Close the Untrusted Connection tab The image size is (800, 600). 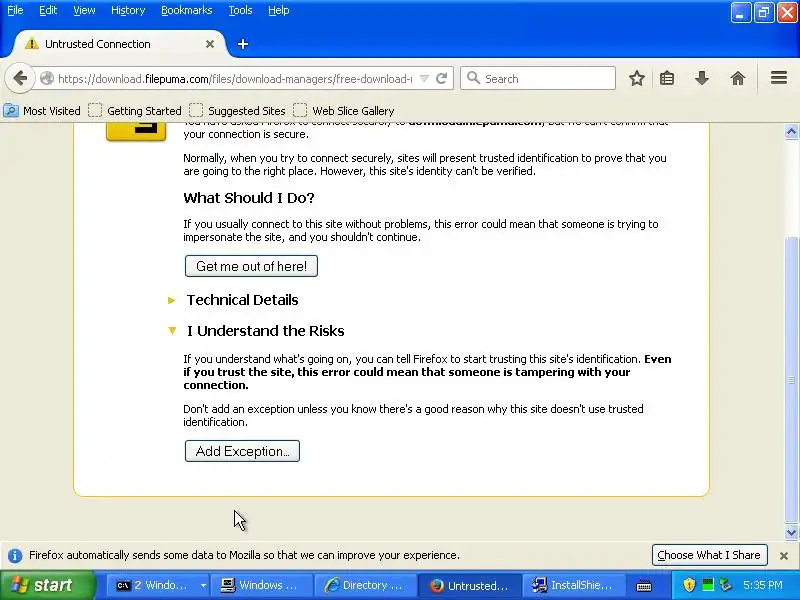[x=210, y=44]
